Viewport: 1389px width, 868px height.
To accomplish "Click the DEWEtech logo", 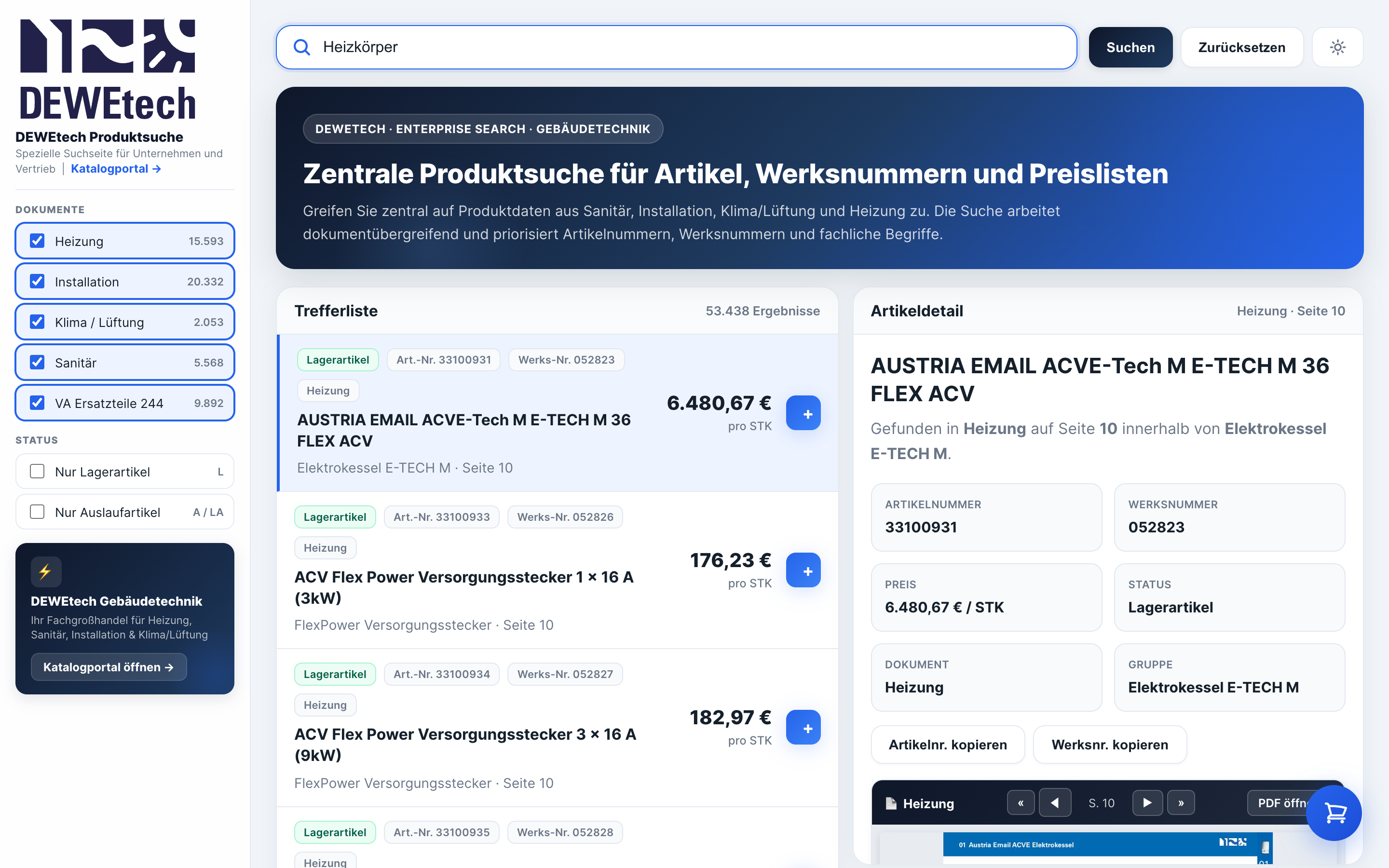I will [108, 69].
